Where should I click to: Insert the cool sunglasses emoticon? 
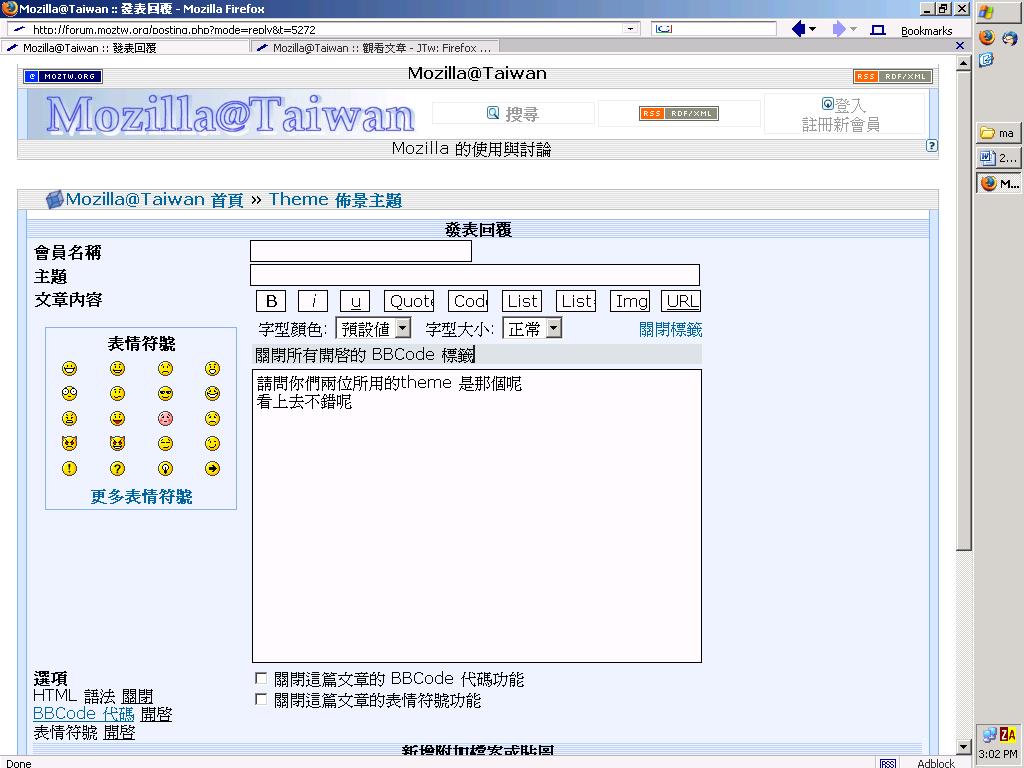coord(165,394)
